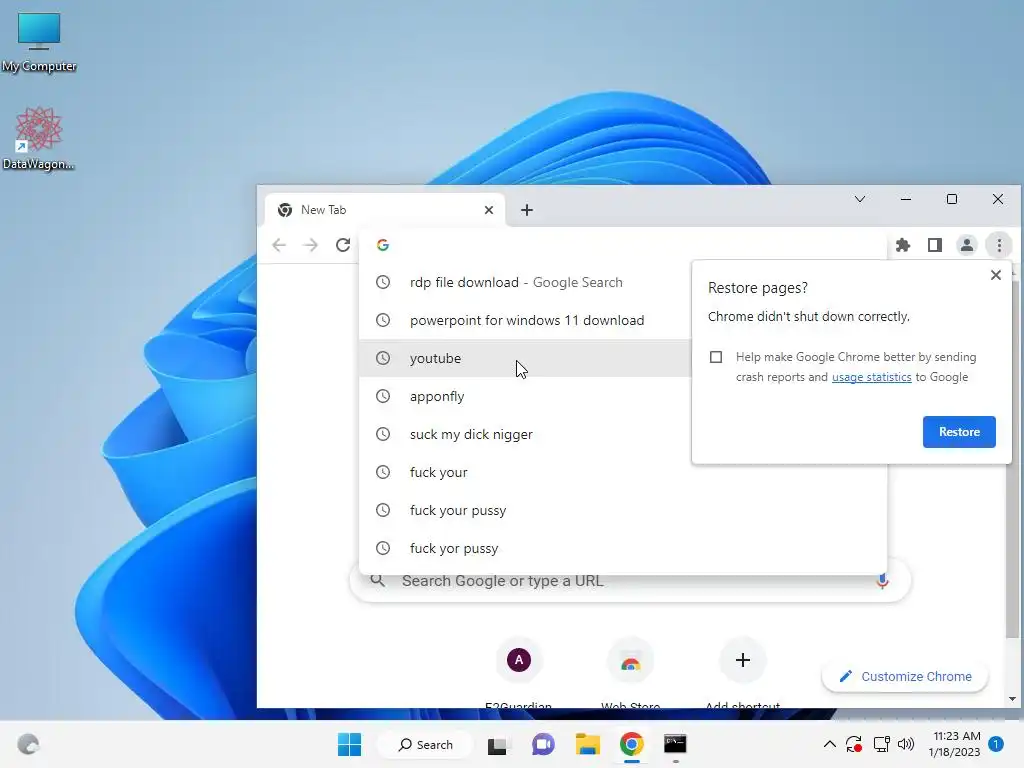Viewport: 1024px width, 768px height.
Task: Click the search magnifier in Google box
Action: (377, 580)
